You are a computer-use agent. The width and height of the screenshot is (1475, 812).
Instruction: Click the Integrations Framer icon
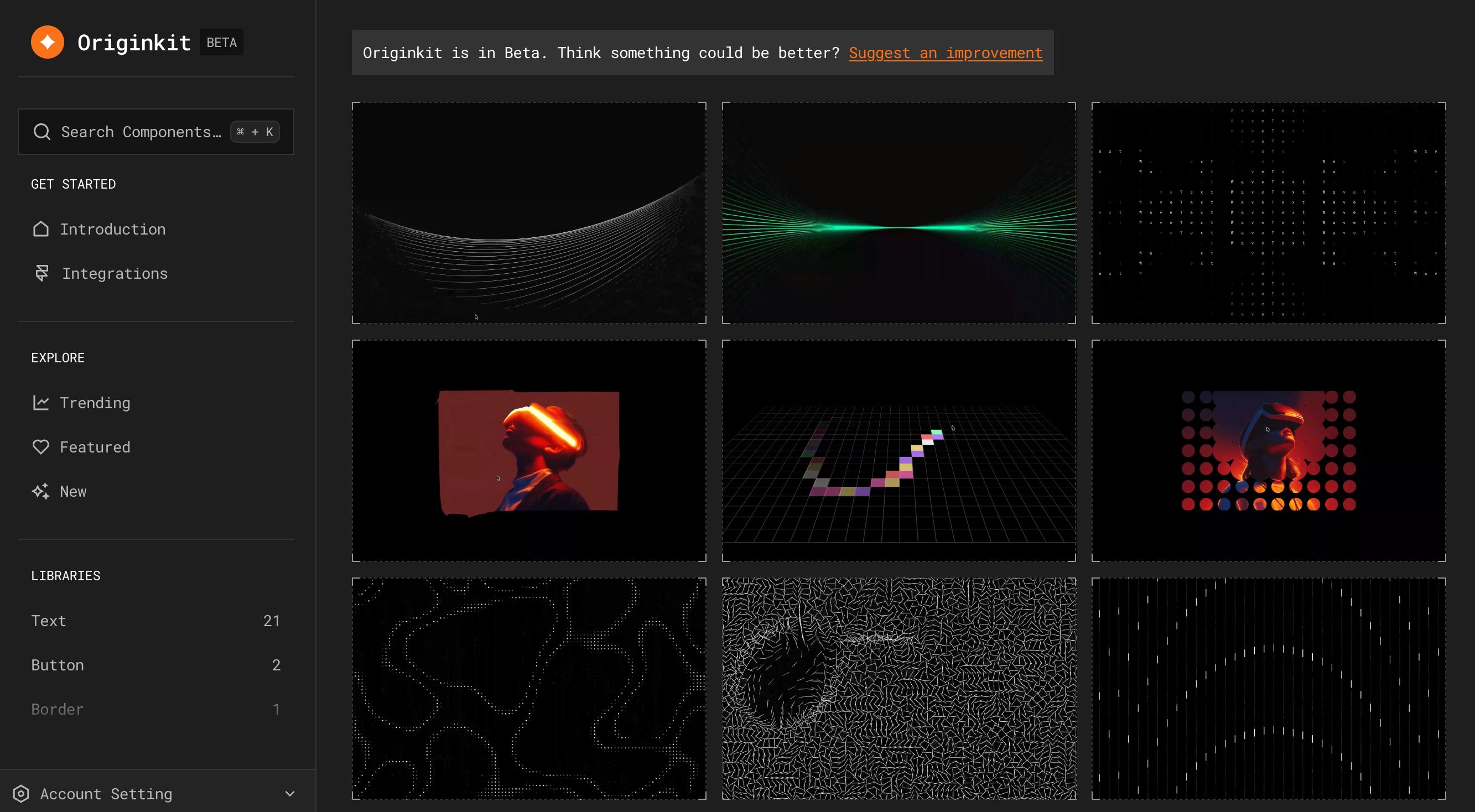[41, 273]
